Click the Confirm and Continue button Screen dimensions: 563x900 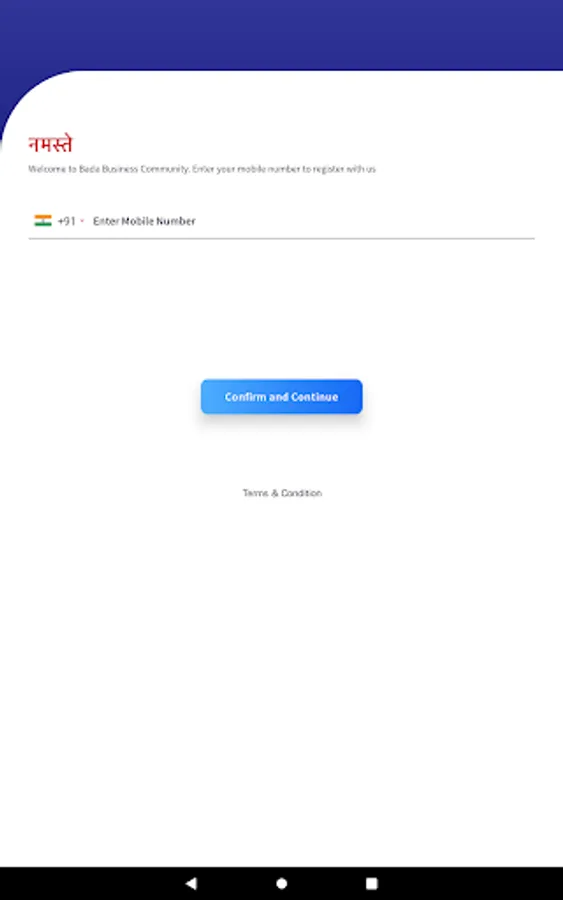(281, 397)
